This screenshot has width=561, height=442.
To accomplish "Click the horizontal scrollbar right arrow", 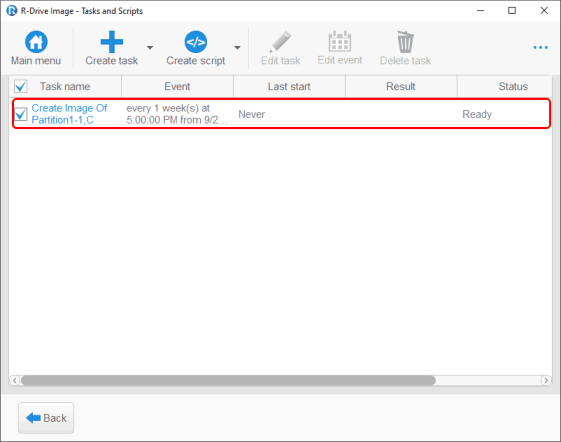I will click(546, 380).
